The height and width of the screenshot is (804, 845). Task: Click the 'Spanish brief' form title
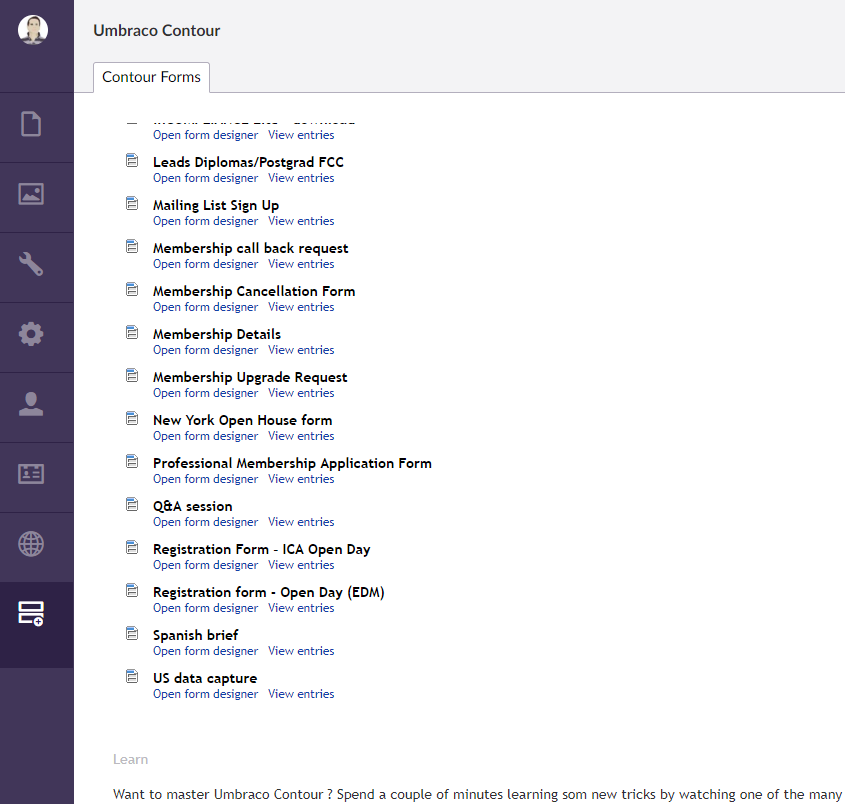[196, 635]
